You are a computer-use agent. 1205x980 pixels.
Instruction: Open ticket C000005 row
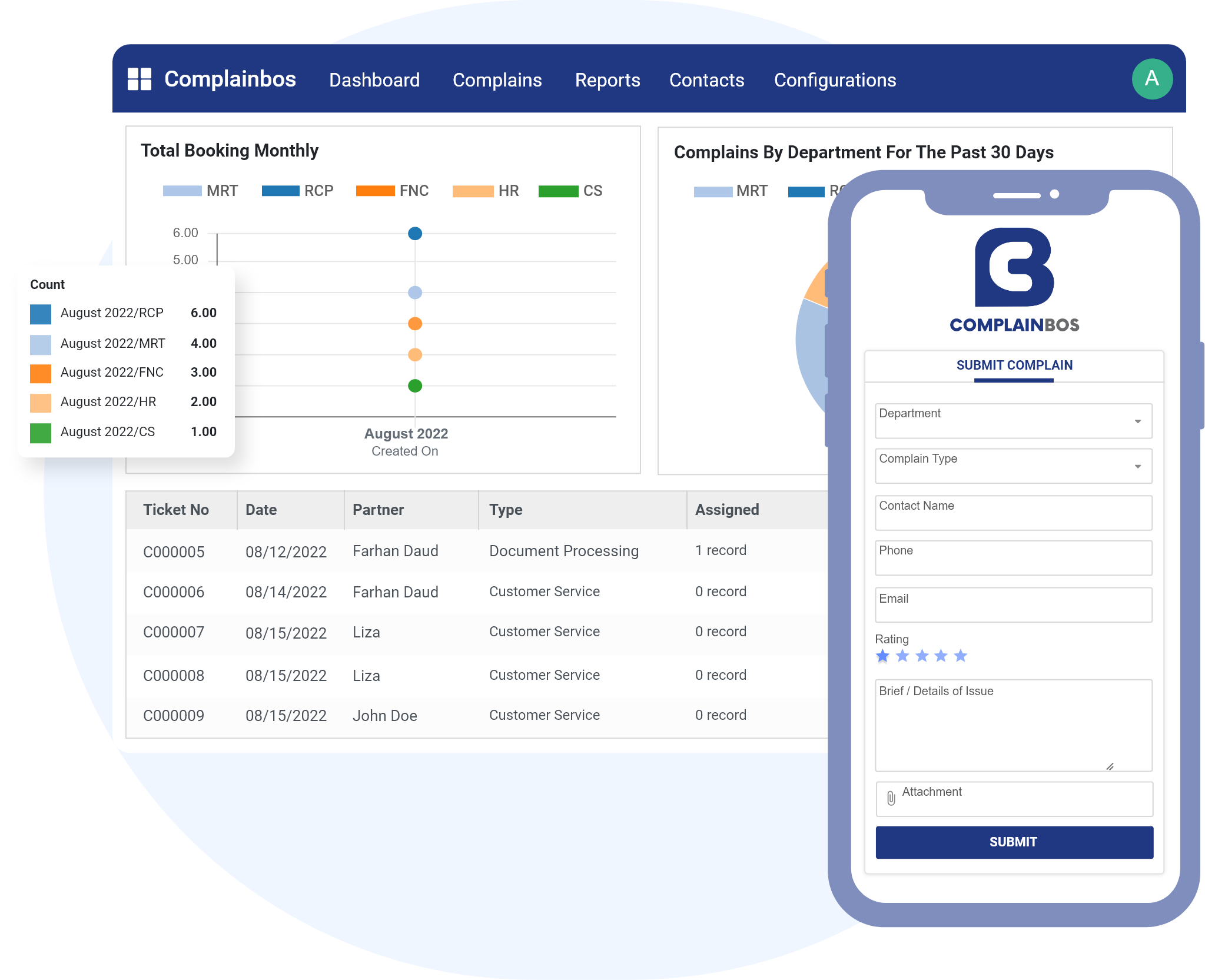477,551
